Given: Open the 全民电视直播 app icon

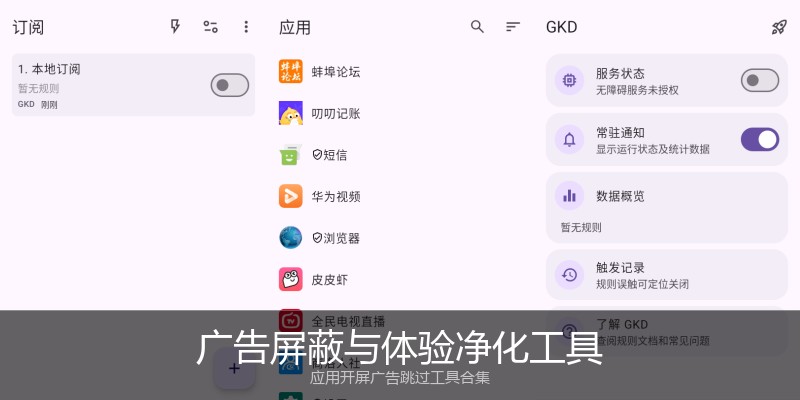Looking at the screenshot, I should [x=291, y=321].
